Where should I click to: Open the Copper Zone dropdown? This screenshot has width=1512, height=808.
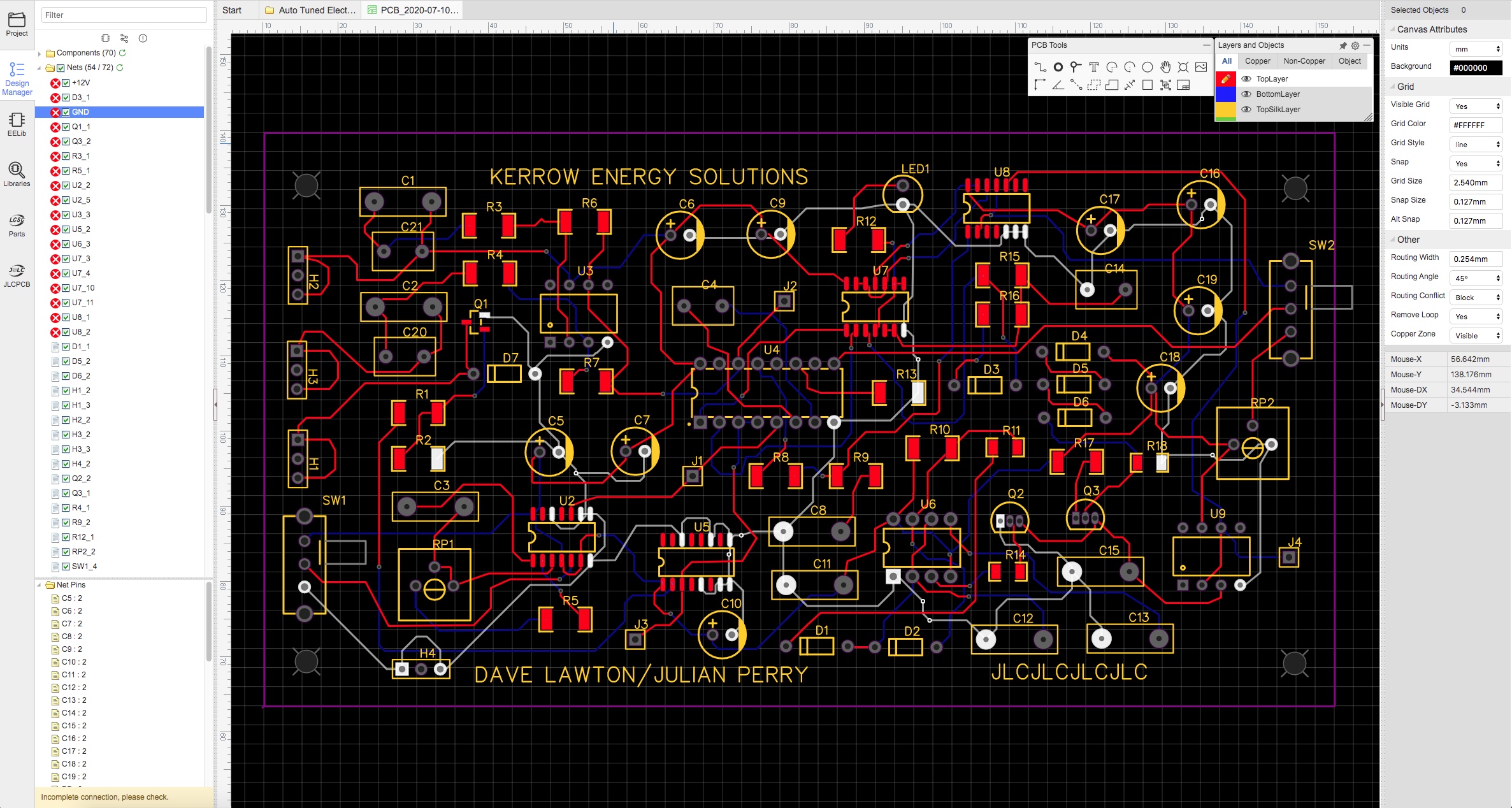pos(1476,335)
